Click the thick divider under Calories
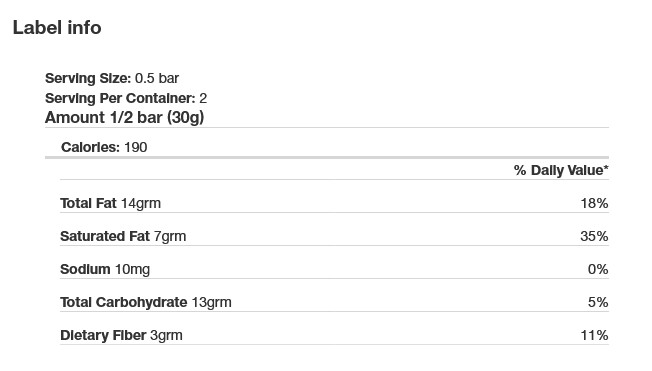The height and width of the screenshot is (371, 652). [x=327, y=158]
